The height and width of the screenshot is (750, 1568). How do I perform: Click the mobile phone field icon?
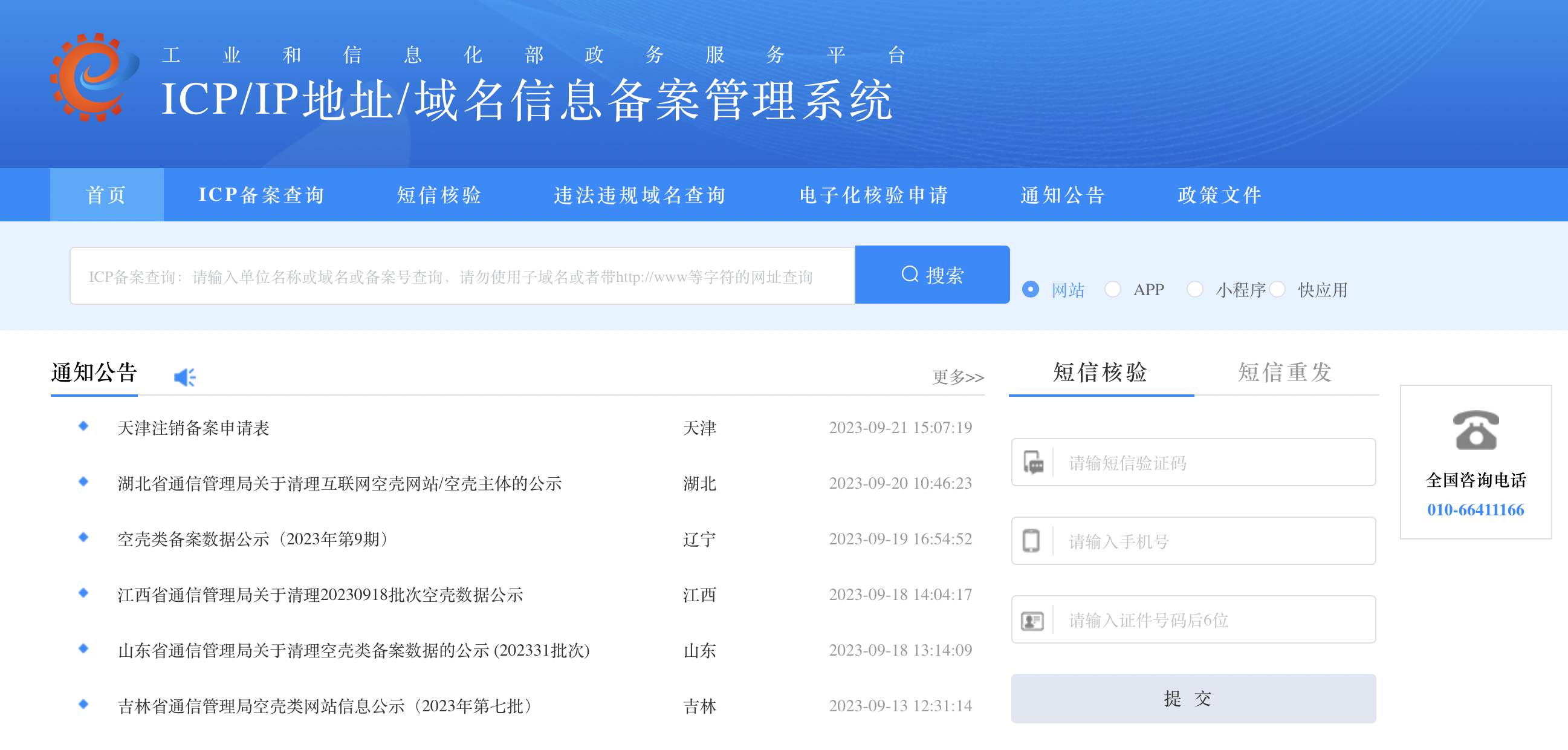[1031, 541]
